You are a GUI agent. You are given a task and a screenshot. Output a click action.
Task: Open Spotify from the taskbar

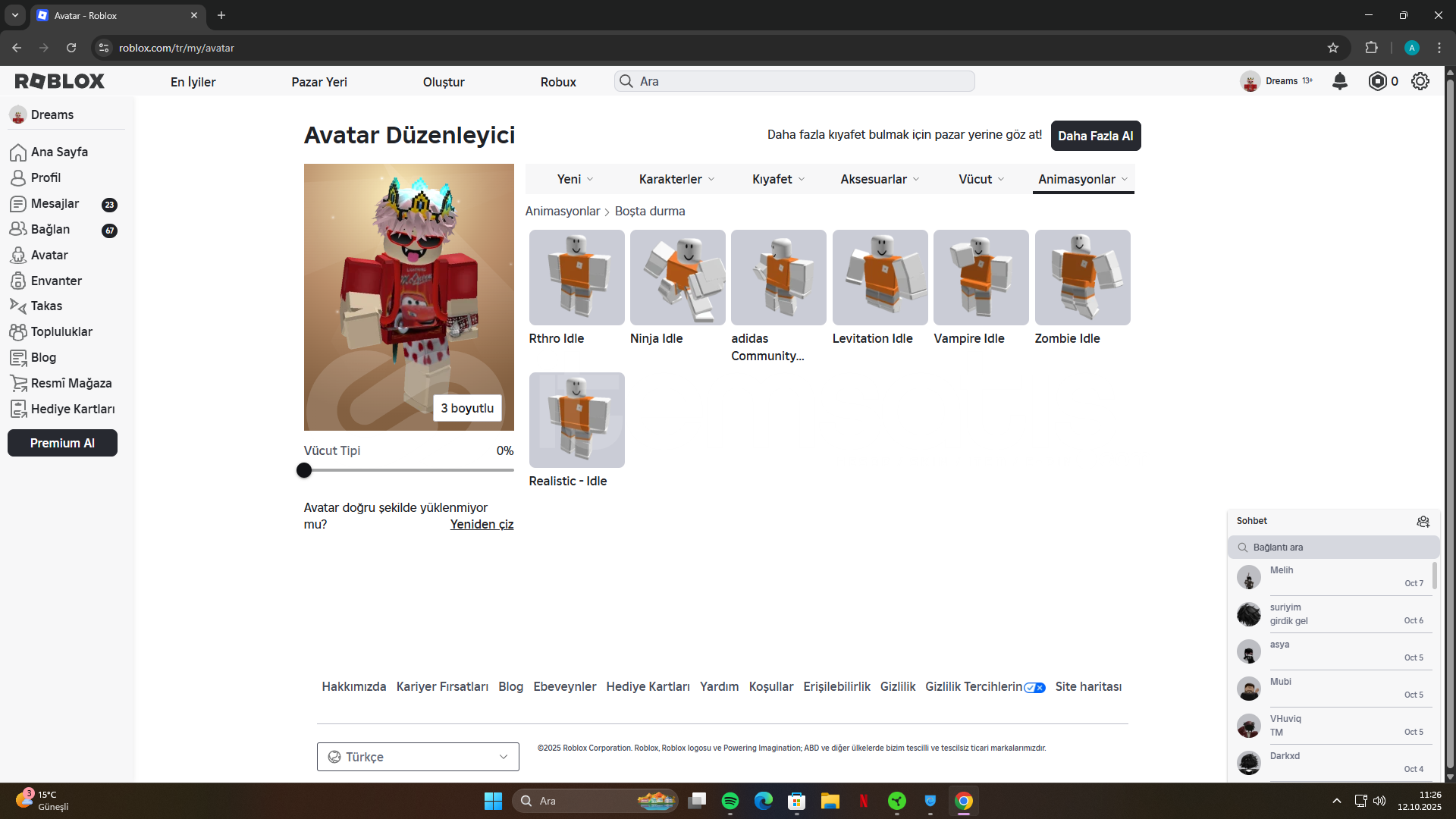[730, 801]
